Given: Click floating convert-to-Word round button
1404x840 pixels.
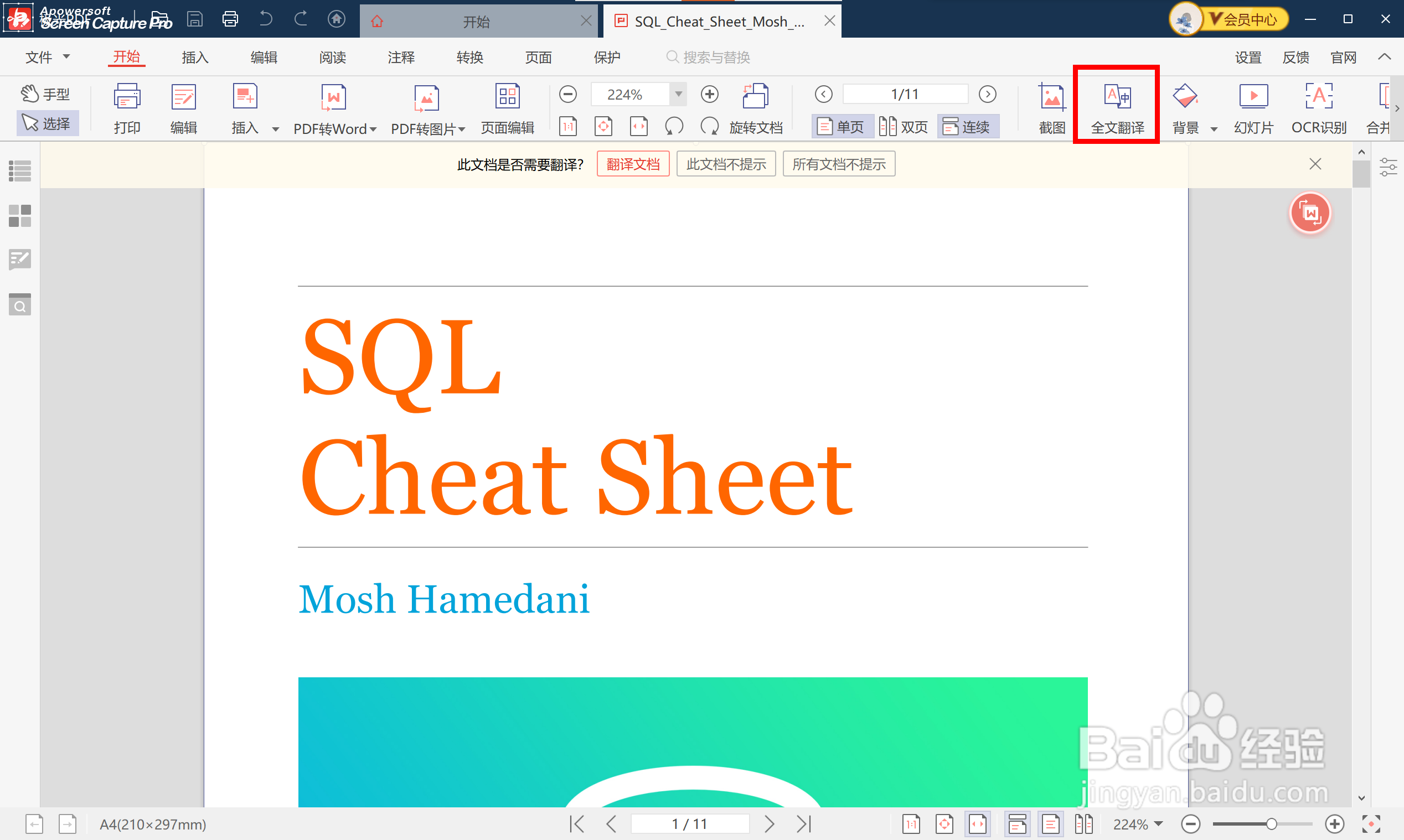Looking at the screenshot, I should point(1310,214).
